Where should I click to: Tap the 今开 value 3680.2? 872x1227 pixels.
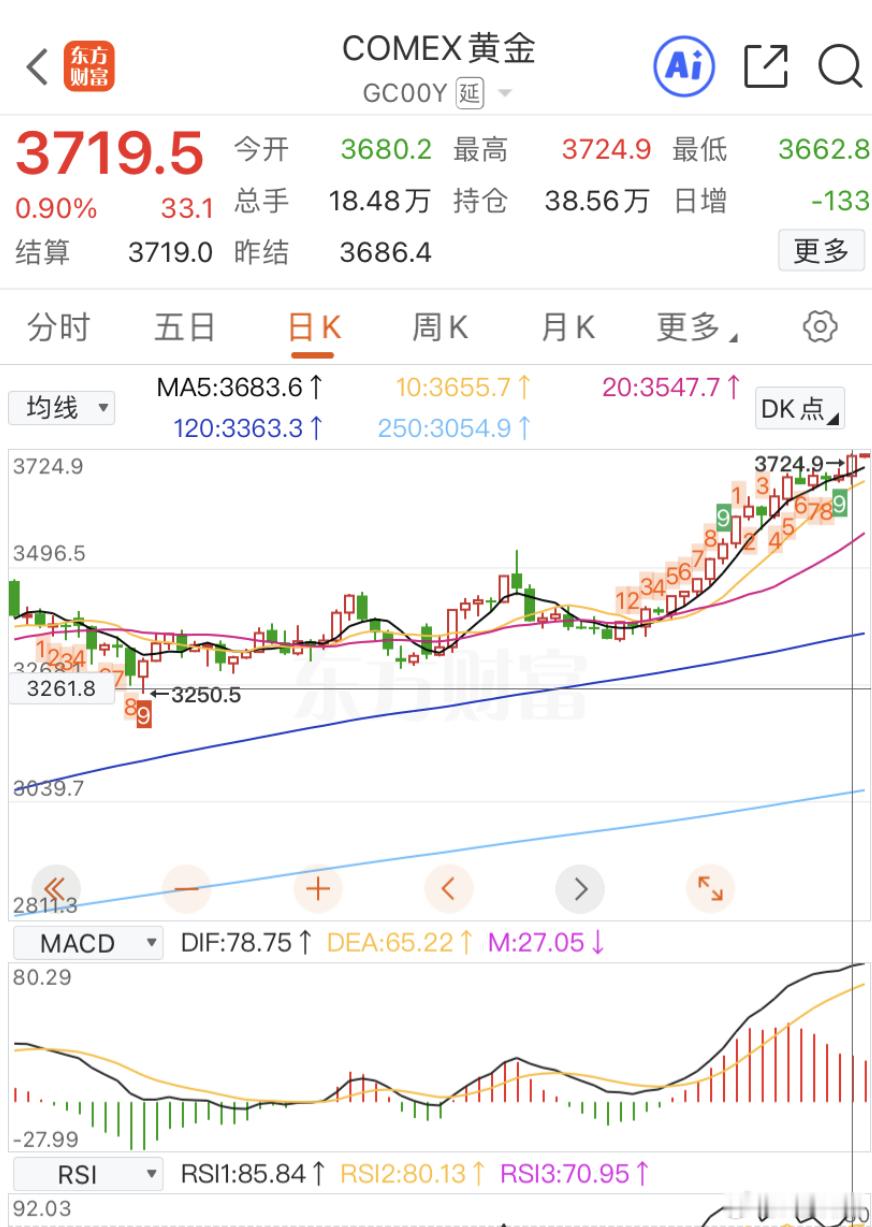386,150
